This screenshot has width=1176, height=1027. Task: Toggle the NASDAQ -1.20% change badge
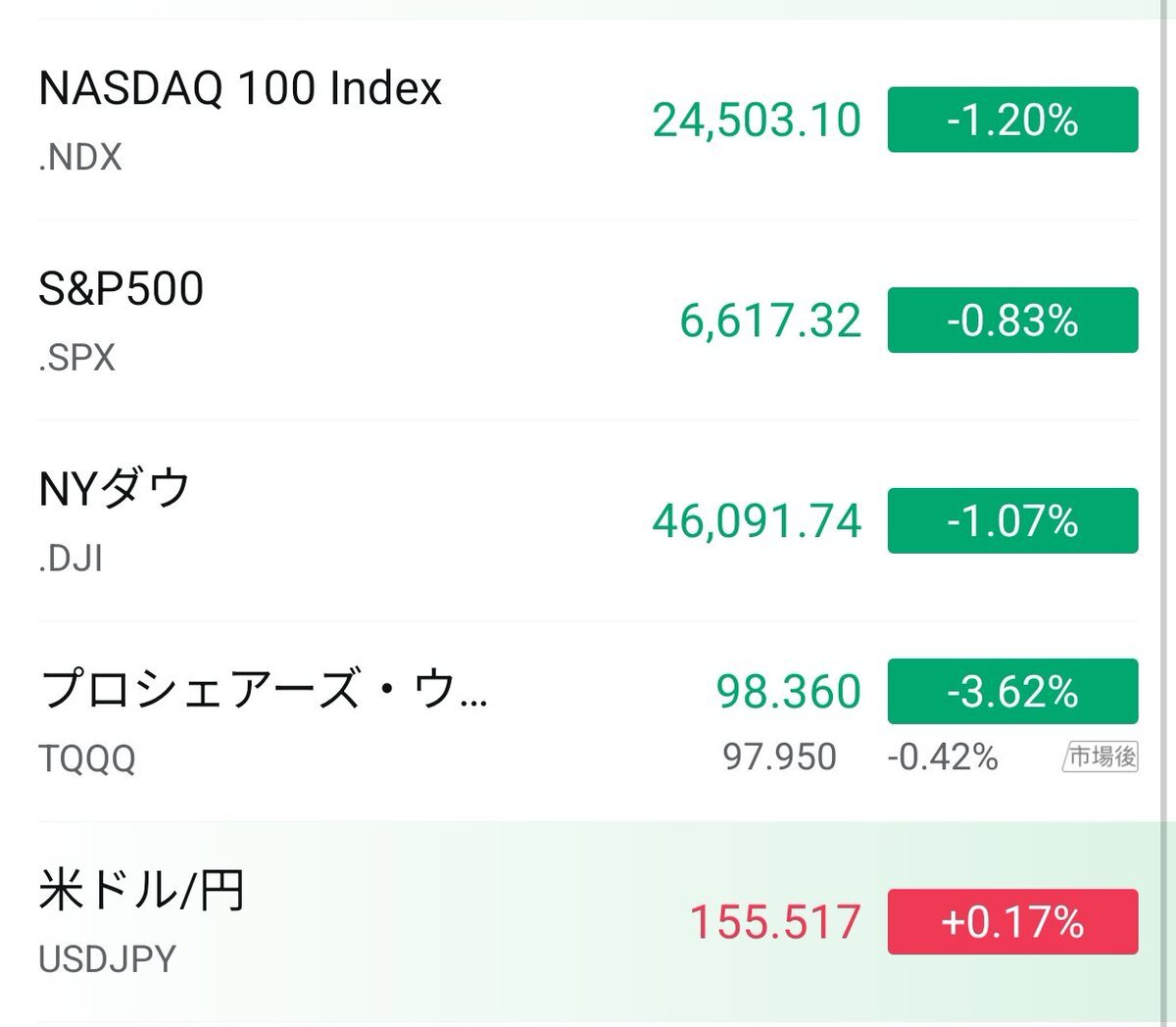[x=1012, y=120]
